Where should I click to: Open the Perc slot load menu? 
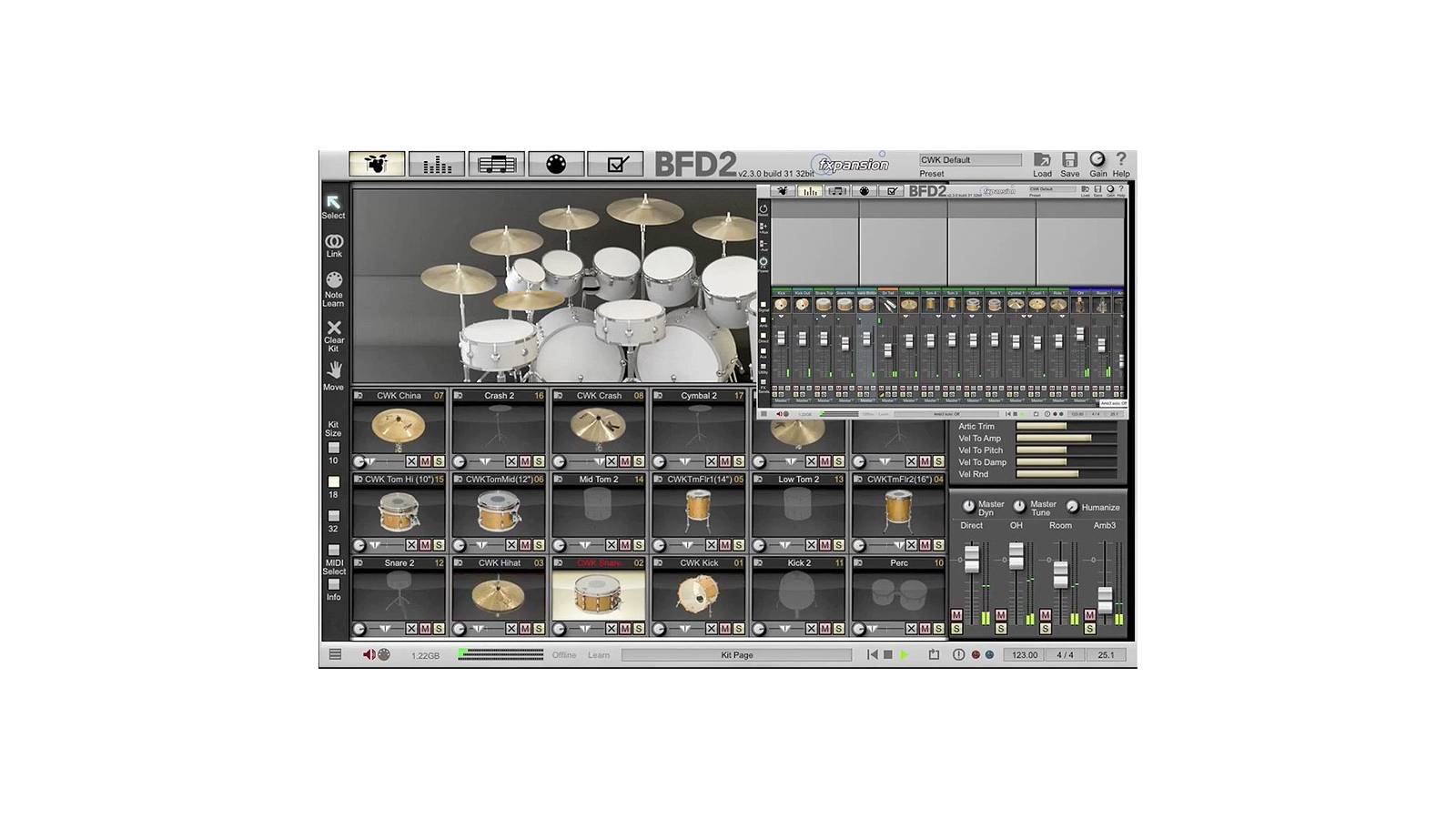859,563
